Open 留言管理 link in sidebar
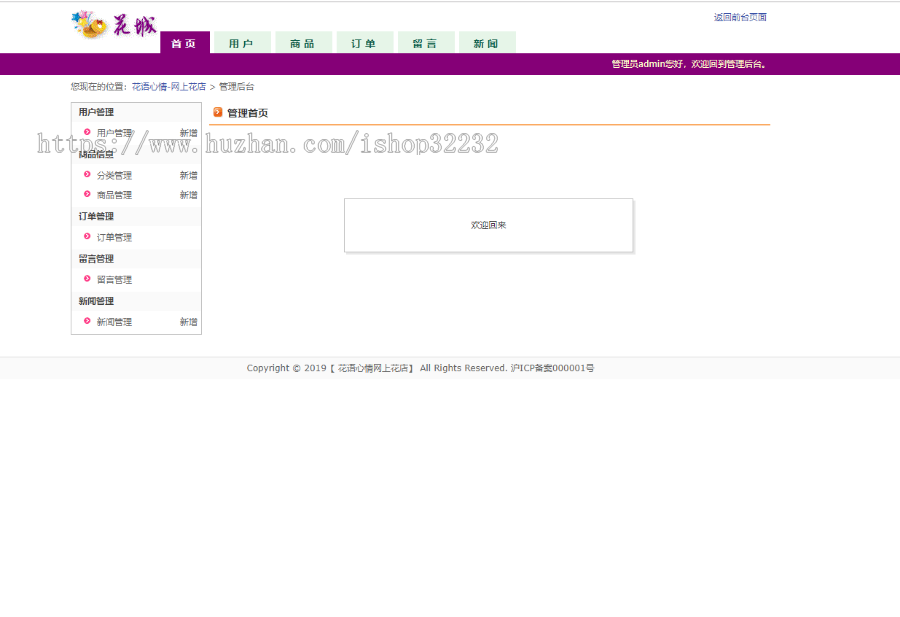This screenshot has height=617, width=900. (114, 280)
